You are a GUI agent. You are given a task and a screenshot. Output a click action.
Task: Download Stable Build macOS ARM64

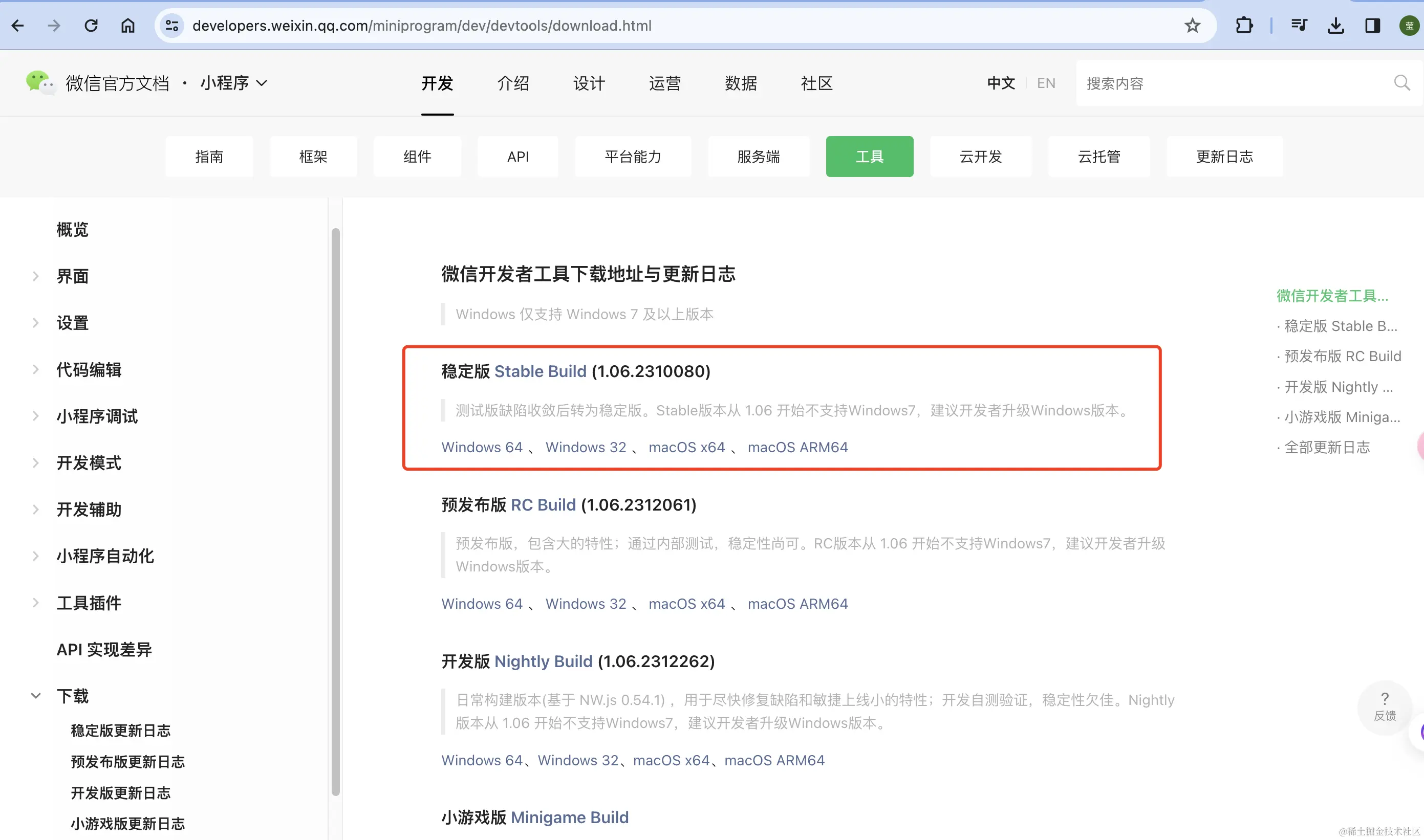pos(797,447)
